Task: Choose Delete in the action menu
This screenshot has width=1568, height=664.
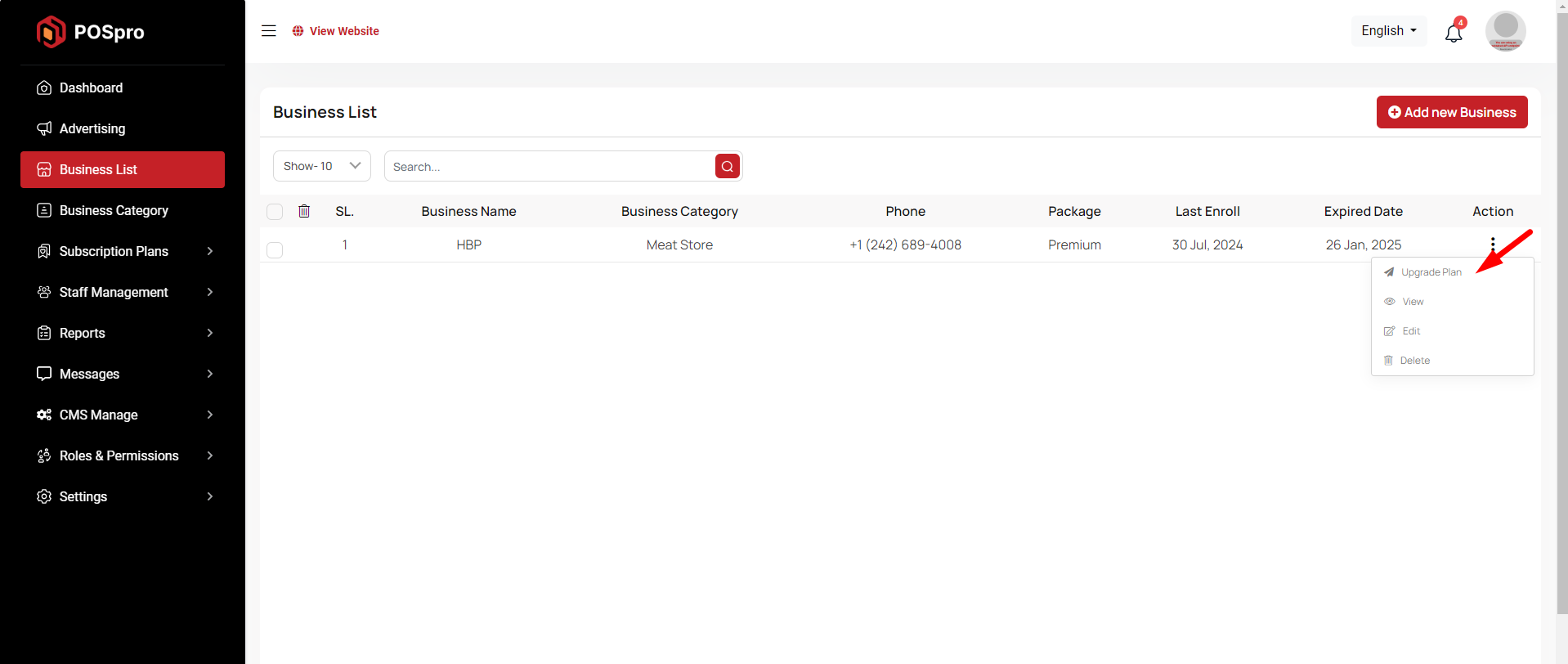Action: pos(1413,361)
